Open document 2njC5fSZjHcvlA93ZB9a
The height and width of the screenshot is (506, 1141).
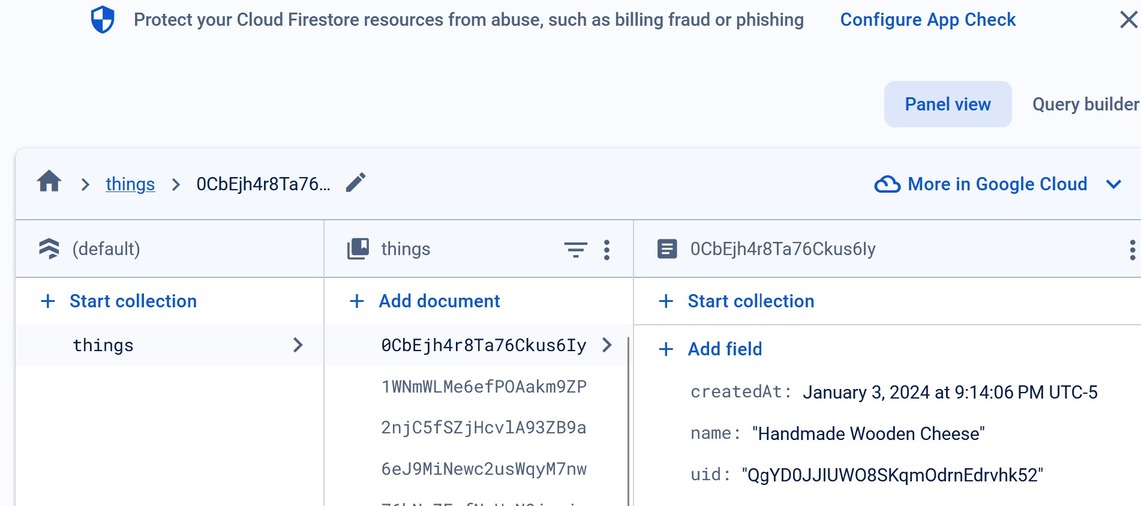pos(484,427)
